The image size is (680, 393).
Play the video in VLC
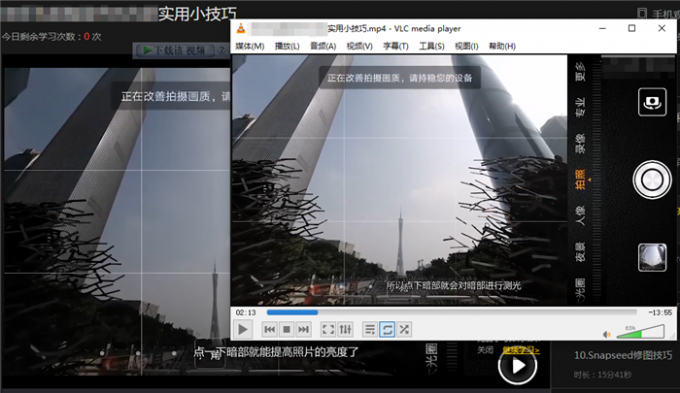tap(243, 330)
